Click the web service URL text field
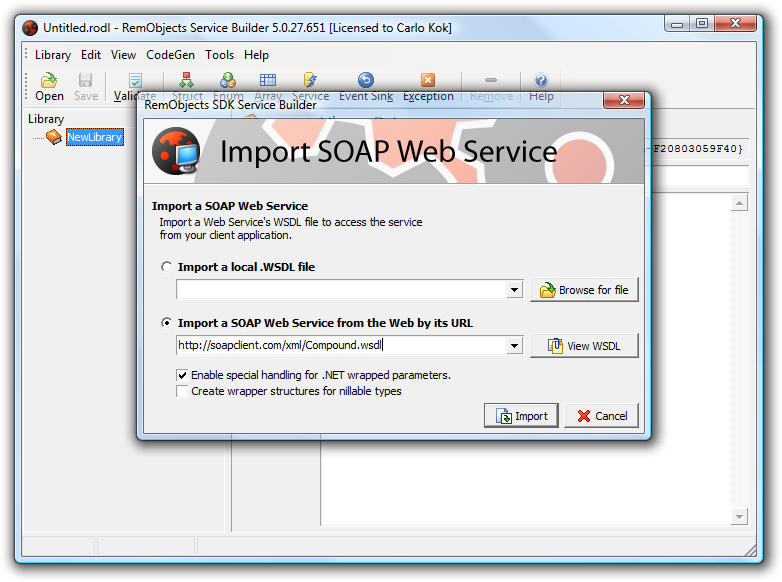The width and height of the screenshot is (782, 582). coord(342,346)
